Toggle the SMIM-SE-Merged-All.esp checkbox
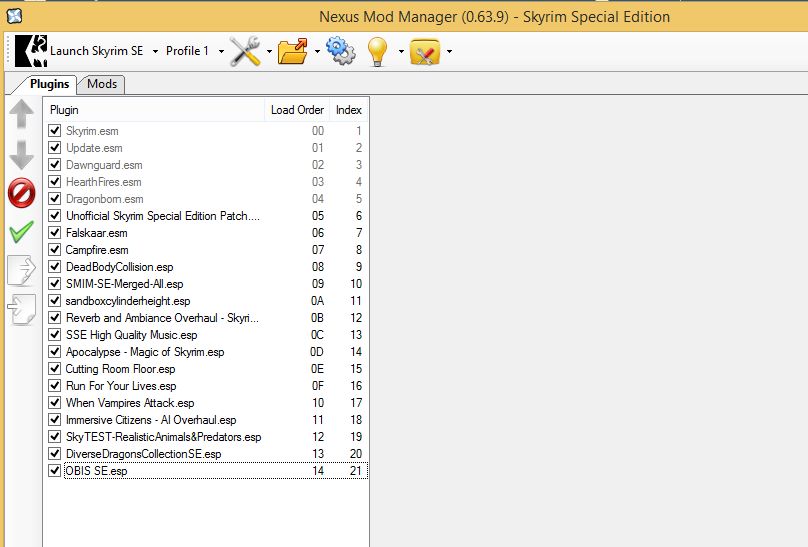Image resolution: width=808 pixels, height=547 pixels. tap(55, 284)
